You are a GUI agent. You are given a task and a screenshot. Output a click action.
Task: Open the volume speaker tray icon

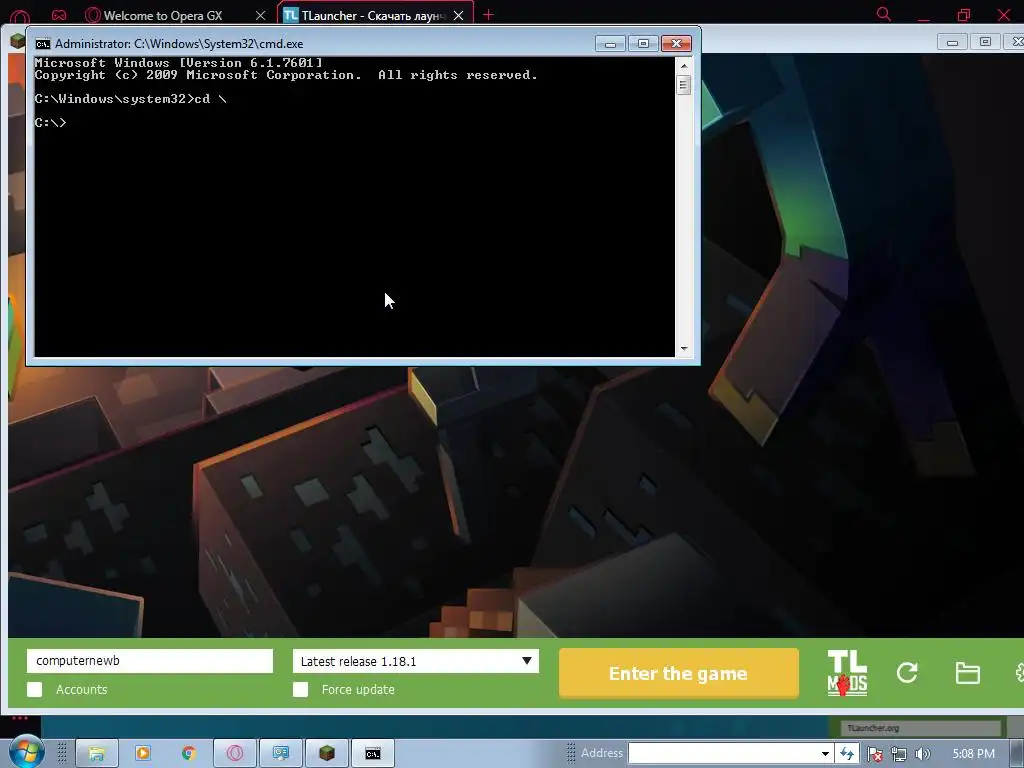(x=922, y=754)
